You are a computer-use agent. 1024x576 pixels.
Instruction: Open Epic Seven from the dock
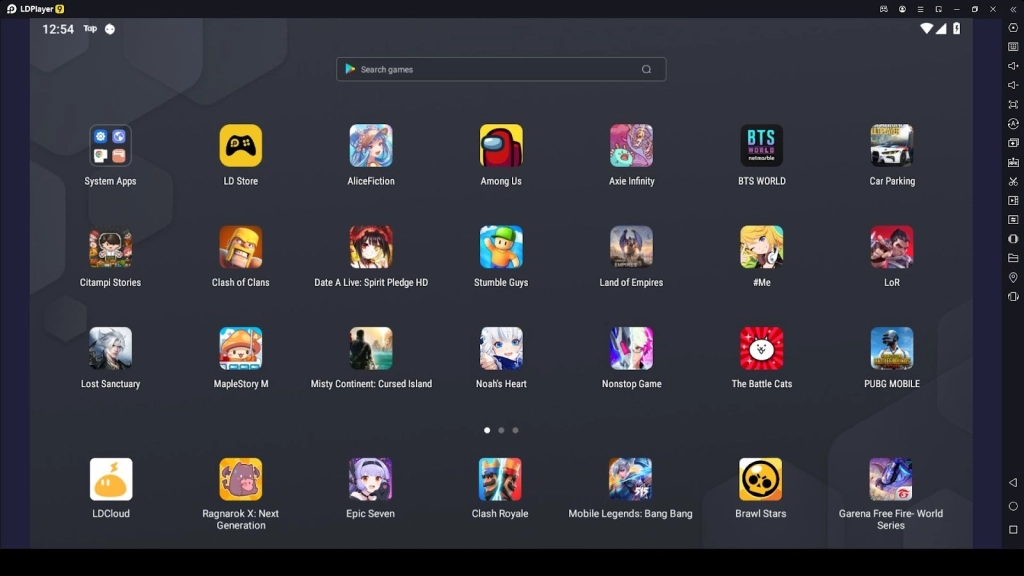coord(370,479)
